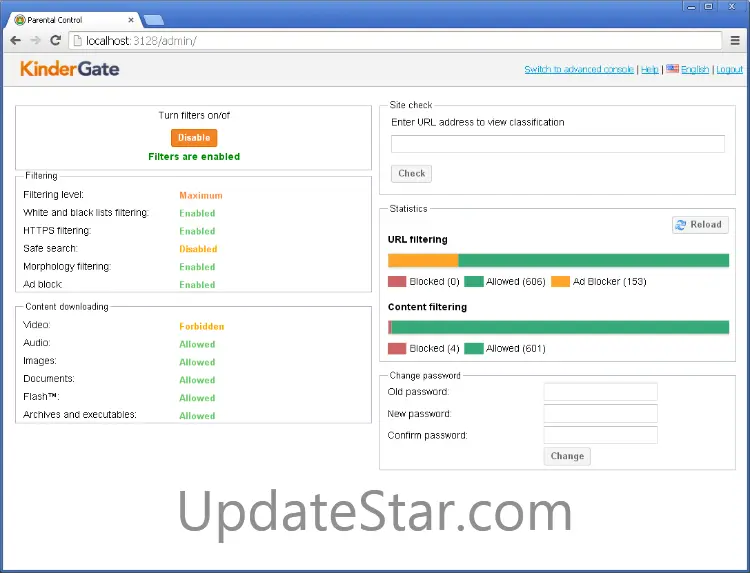Image resolution: width=750 pixels, height=573 pixels.
Task: Click the Old password field
Action: [600, 392]
